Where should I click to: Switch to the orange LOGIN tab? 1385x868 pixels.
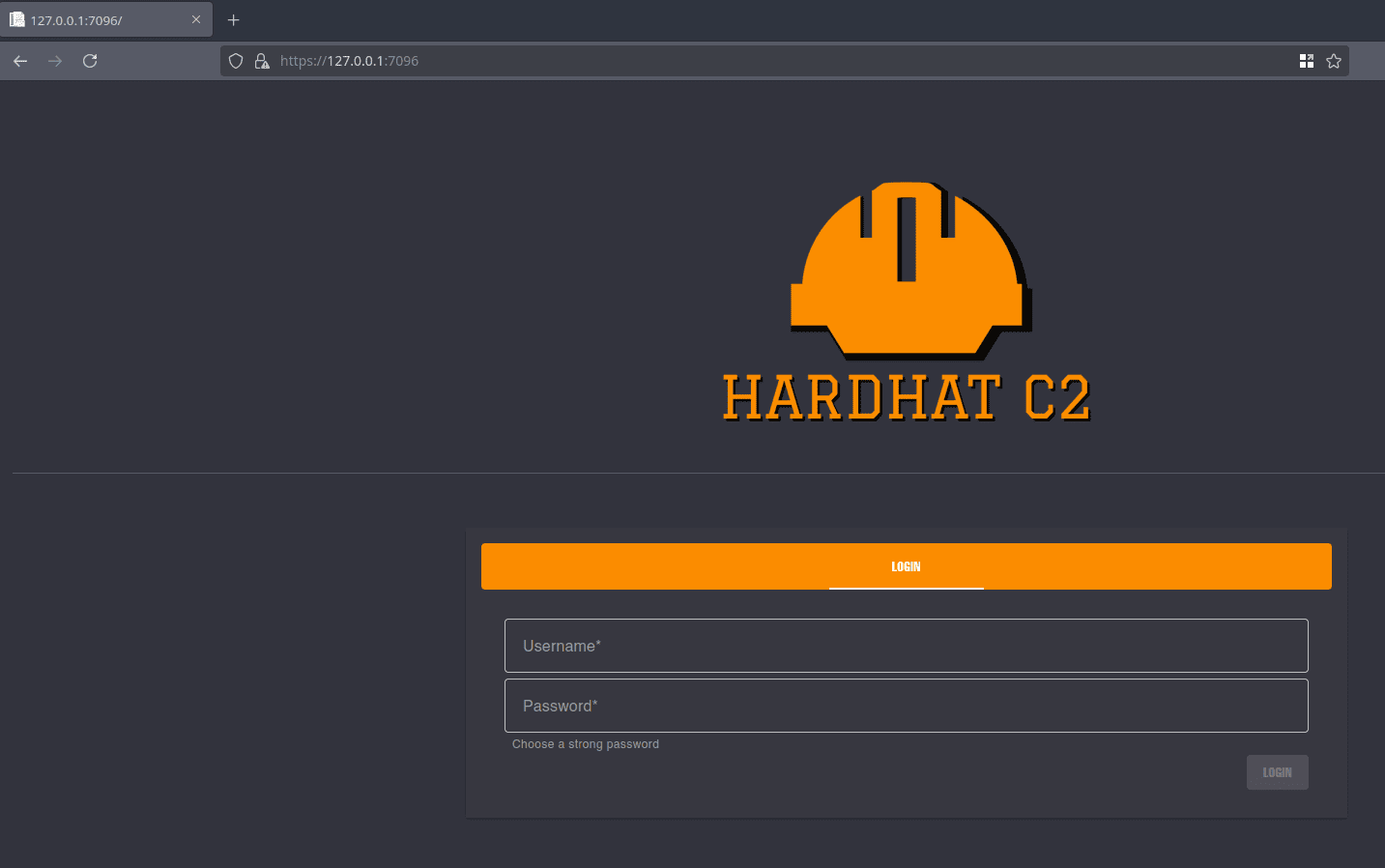coord(906,566)
